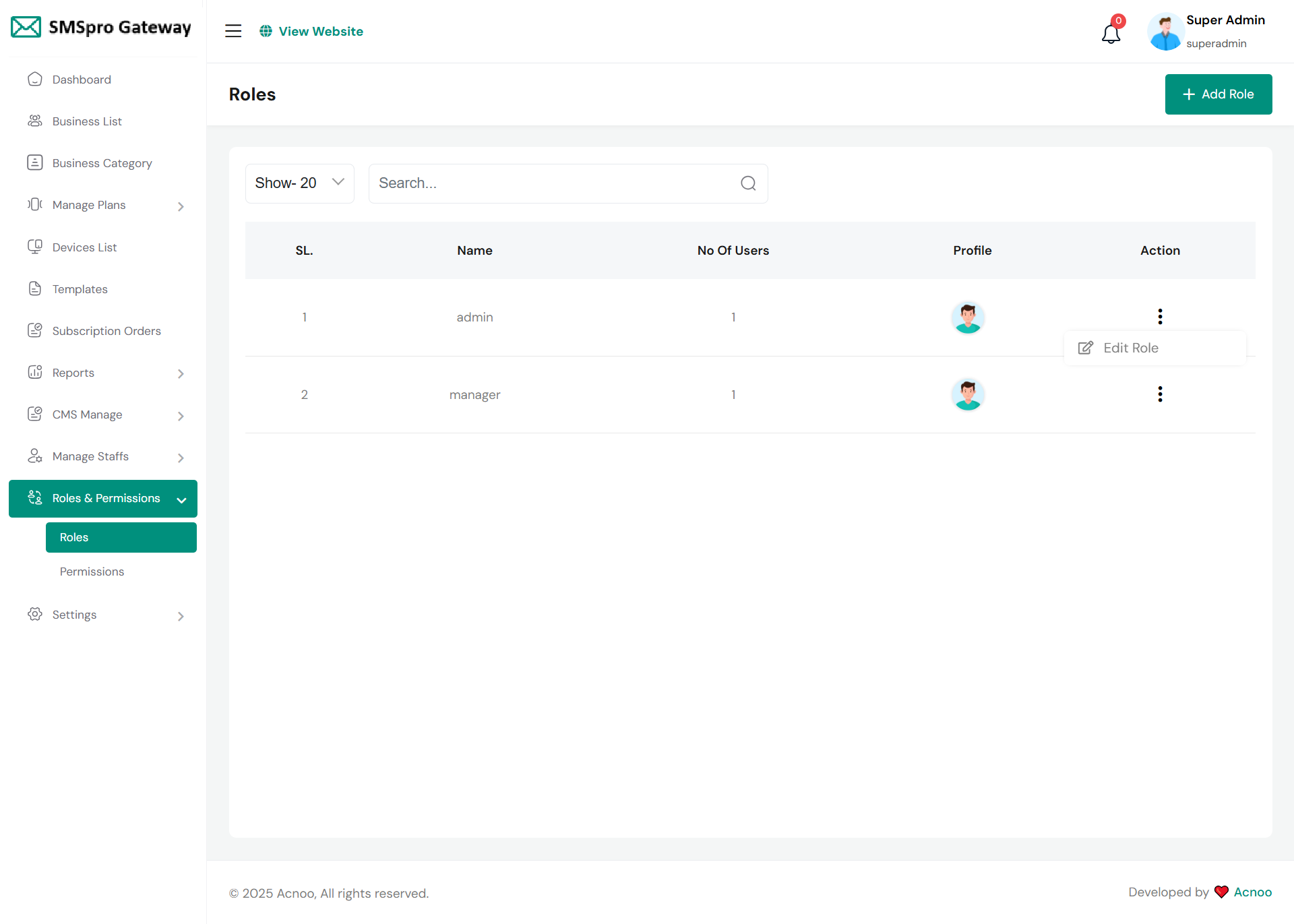Expand the Reports submenu chevron
This screenshot has width=1294, height=924.
coord(181,373)
